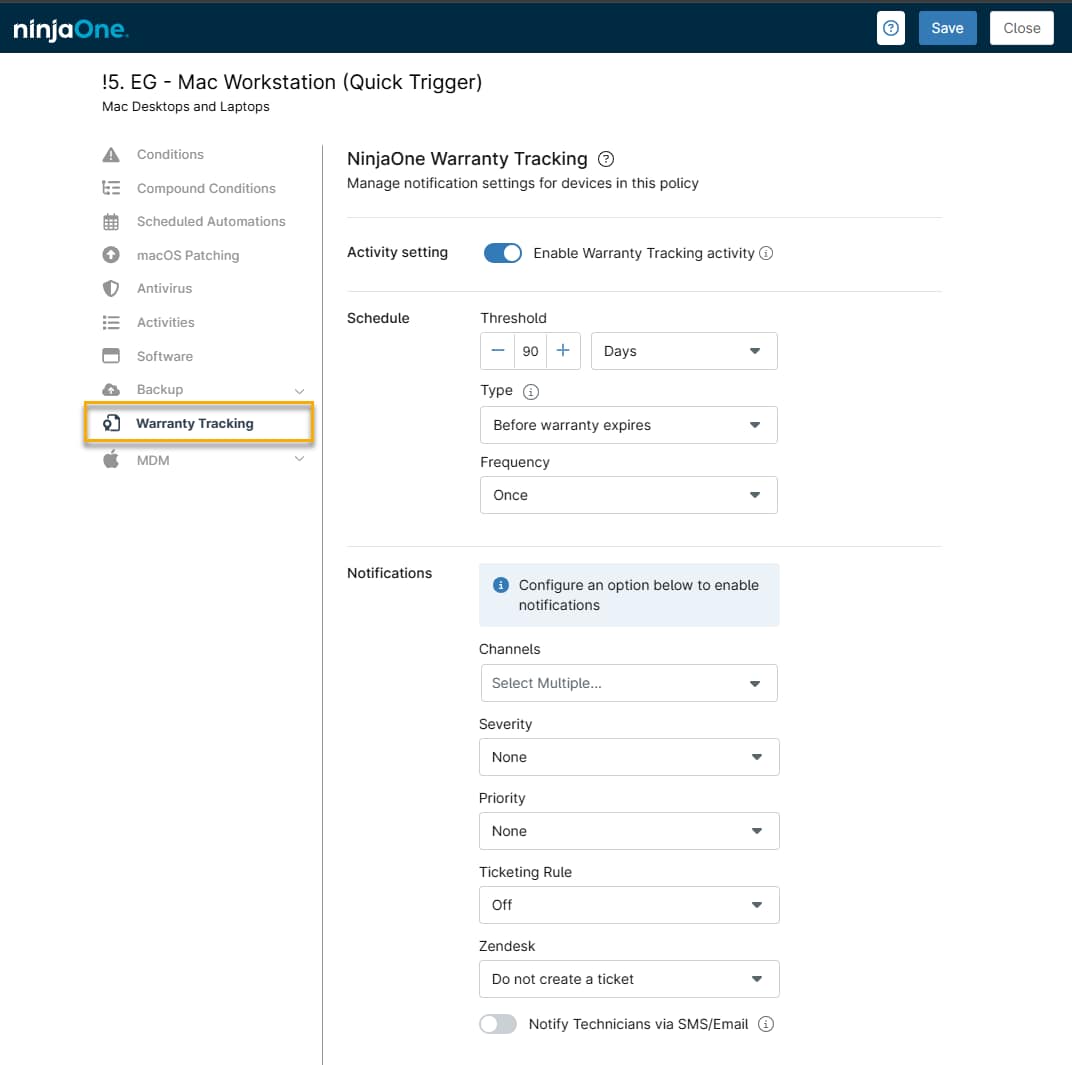Open Activities using the list icon
The width and height of the screenshot is (1072, 1065).
click(111, 322)
